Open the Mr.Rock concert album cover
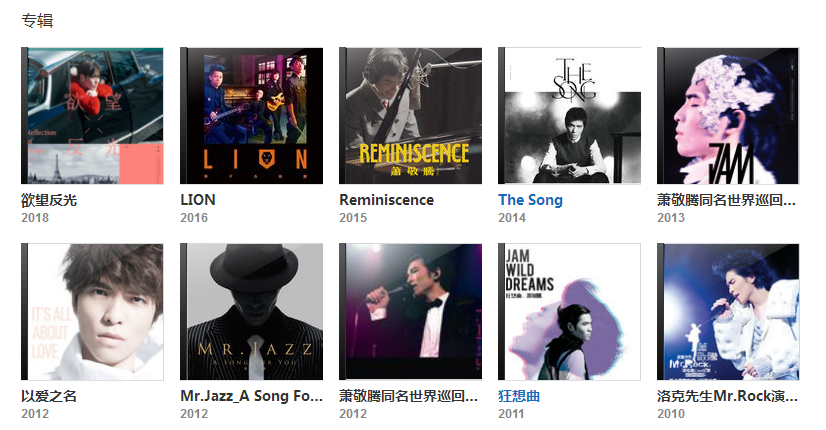Image resolution: width=826 pixels, height=430 pixels. click(728, 311)
